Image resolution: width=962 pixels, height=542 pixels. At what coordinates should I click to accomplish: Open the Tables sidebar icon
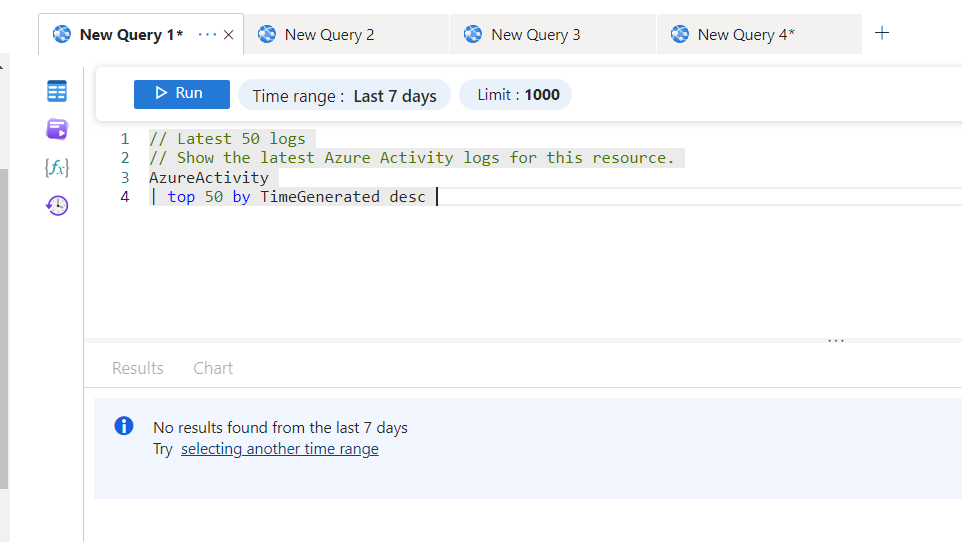coord(56,91)
